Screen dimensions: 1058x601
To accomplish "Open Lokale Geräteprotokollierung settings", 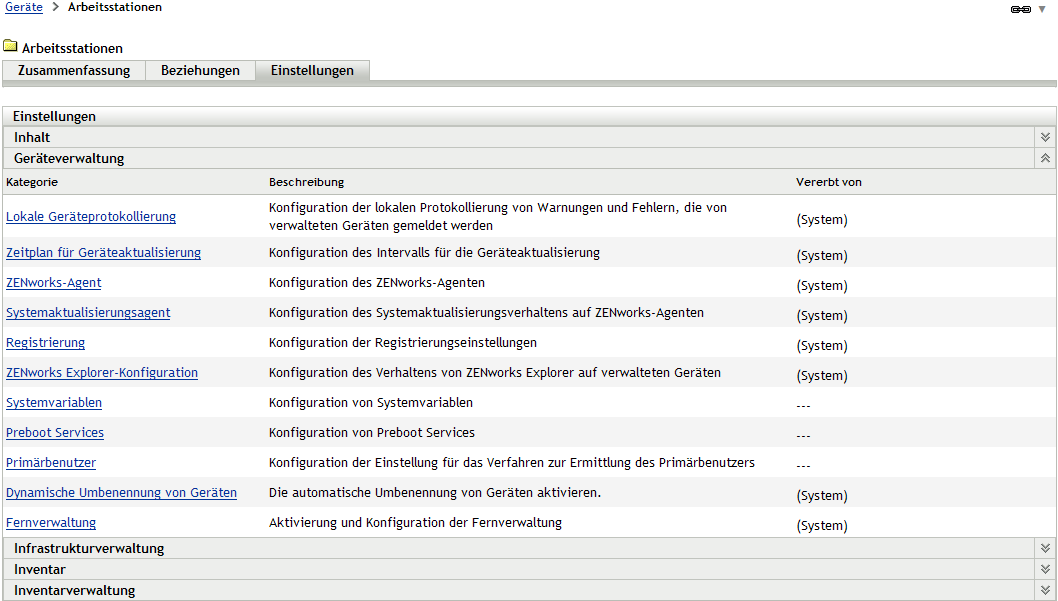I will tap(91, 214).
